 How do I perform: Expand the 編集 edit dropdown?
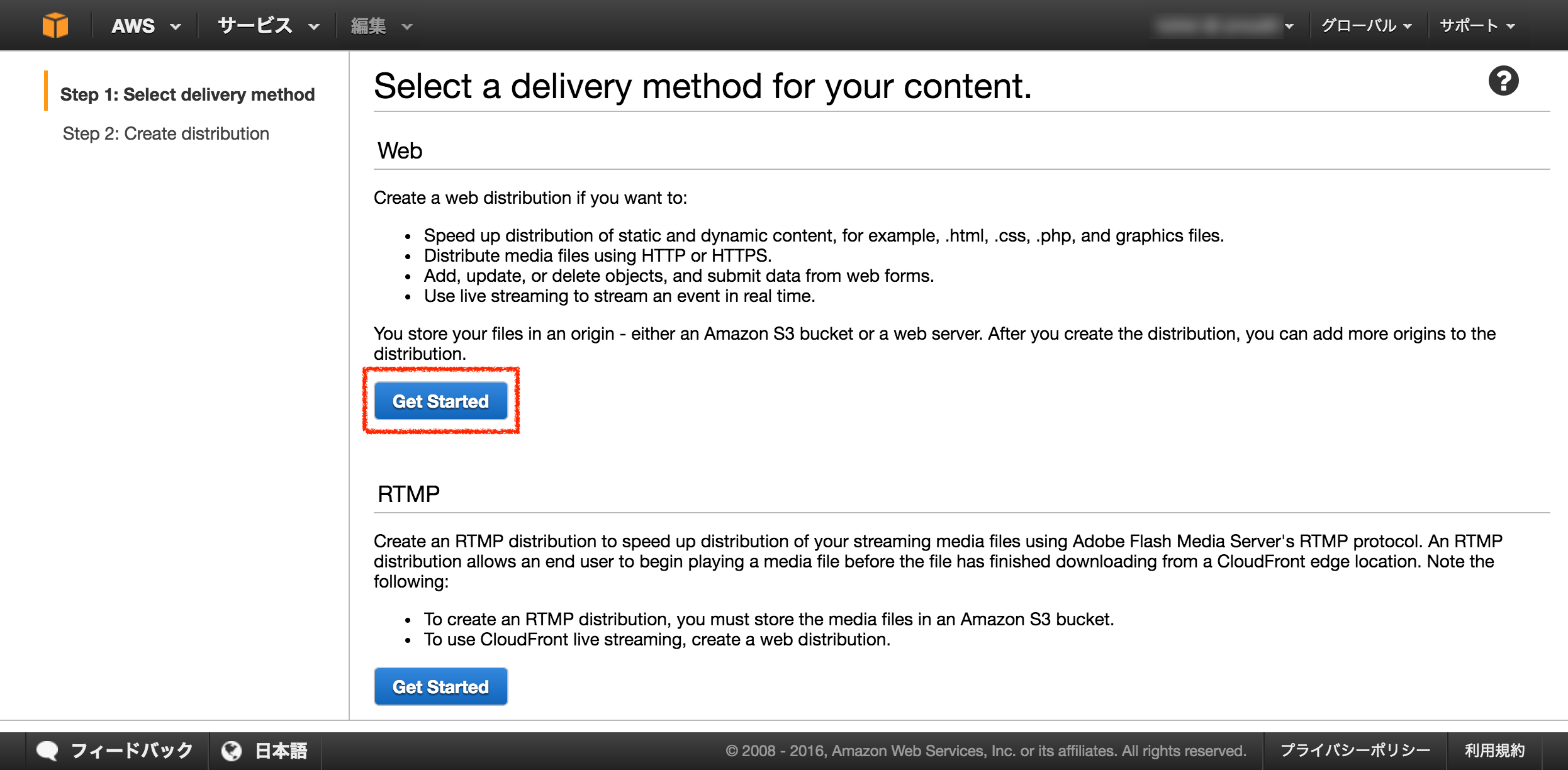(x=381, y=26)
